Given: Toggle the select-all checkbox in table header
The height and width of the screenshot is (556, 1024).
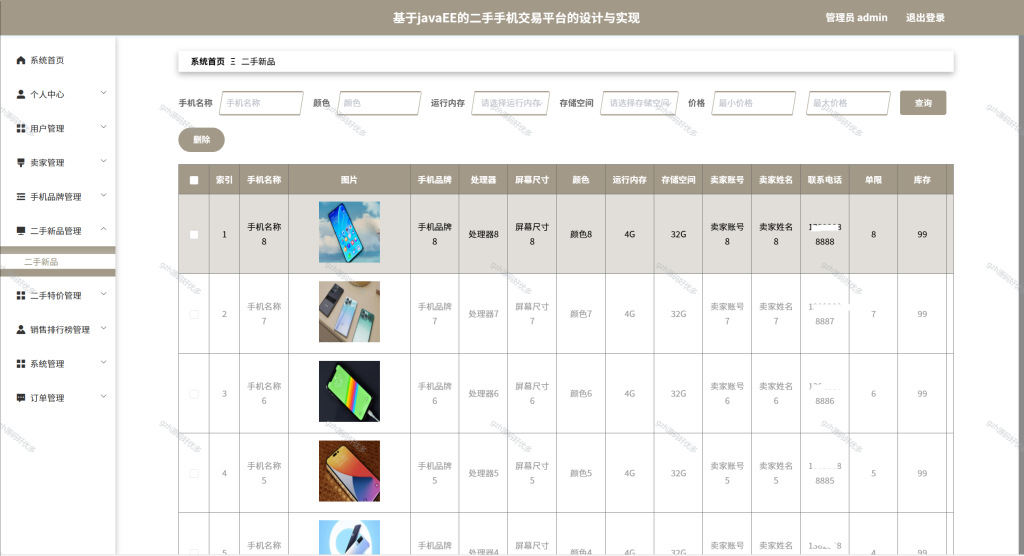Looking at the screenshot, I should (x=194, y=180).
